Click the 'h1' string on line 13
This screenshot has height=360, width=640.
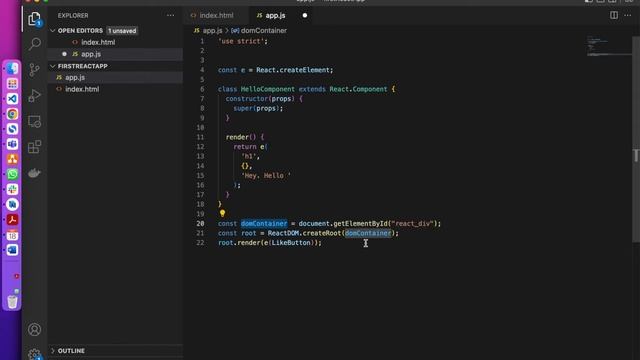tap(248, 156)
